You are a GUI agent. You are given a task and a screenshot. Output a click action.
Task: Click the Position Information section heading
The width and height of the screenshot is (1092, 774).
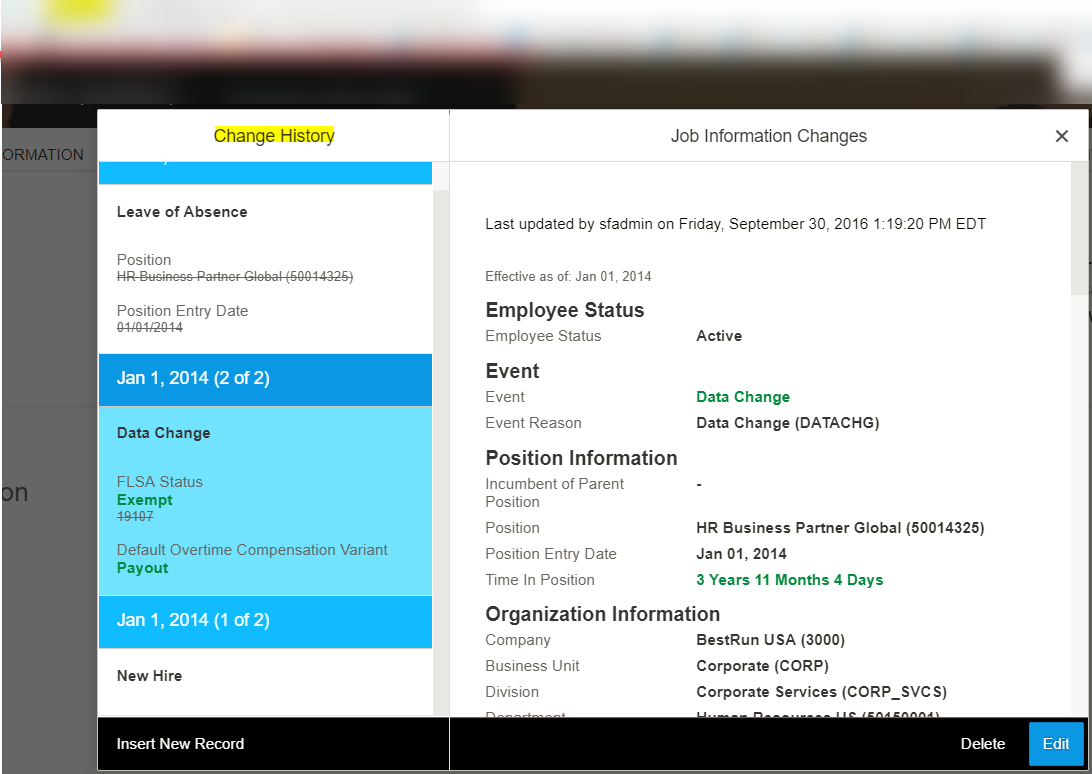[x=582, y=458]
